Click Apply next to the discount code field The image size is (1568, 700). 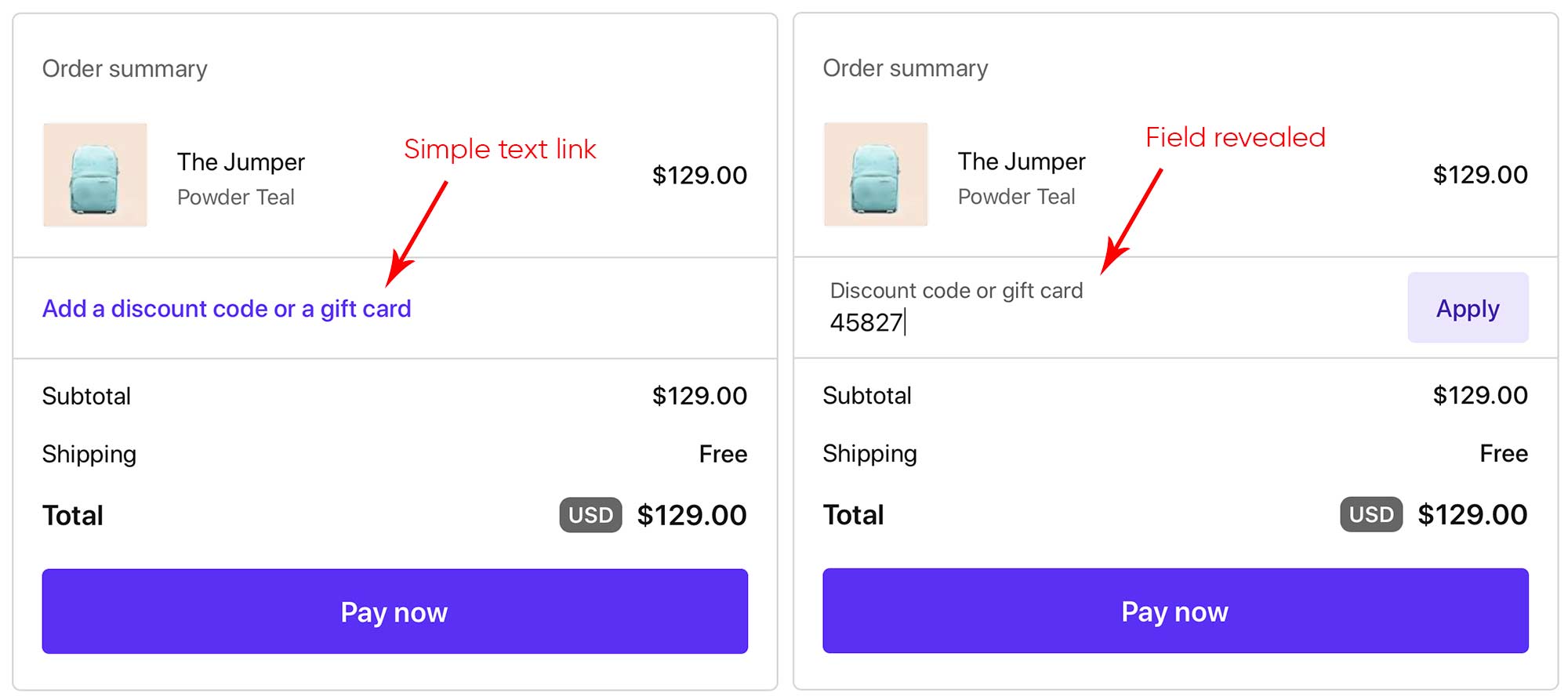pos(1467,308)
